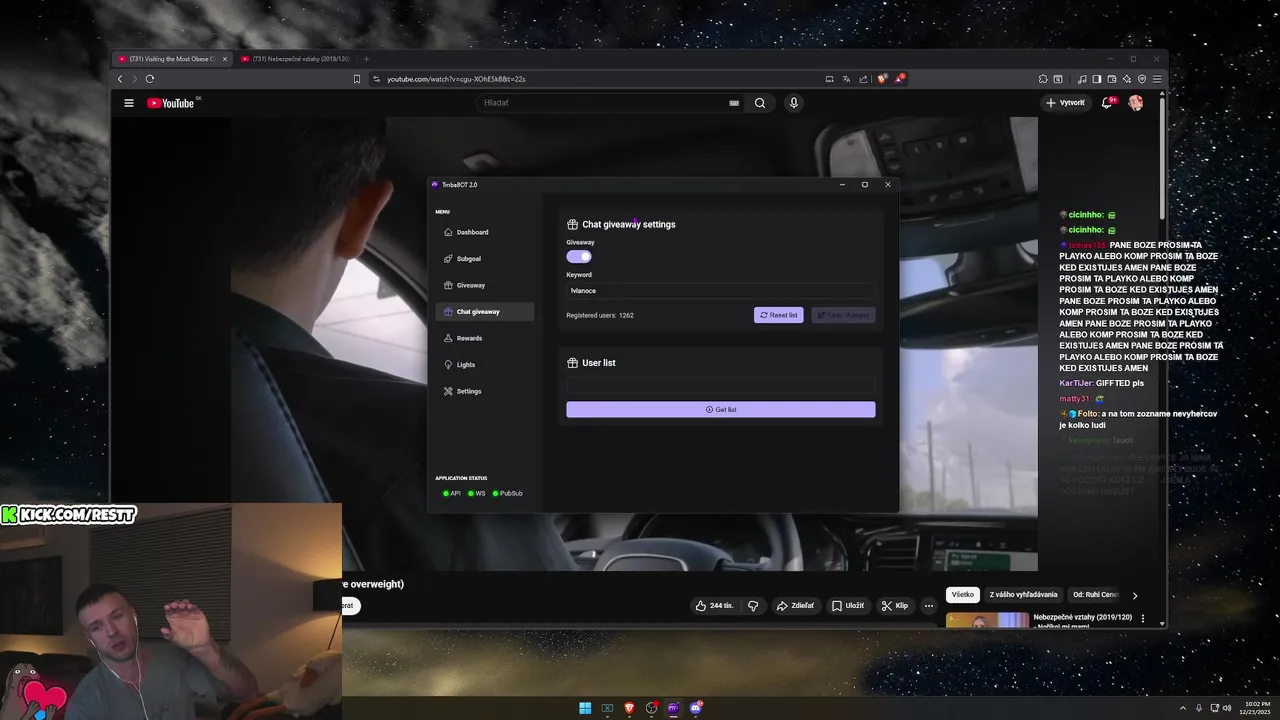The height and width of the screenshot is (720, 1280).
Task: Bookmark this page in address bar
Action: pyautogui.click(x=357, y=79)
